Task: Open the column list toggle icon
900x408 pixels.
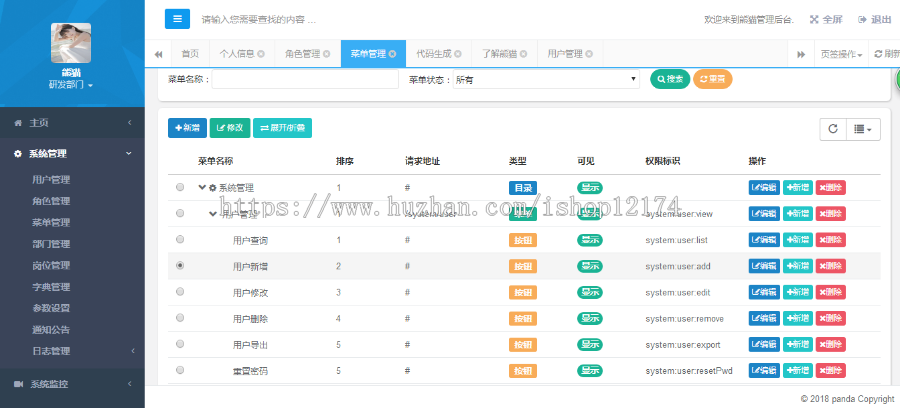Action: pyautogui.click(x=863, y=129)
